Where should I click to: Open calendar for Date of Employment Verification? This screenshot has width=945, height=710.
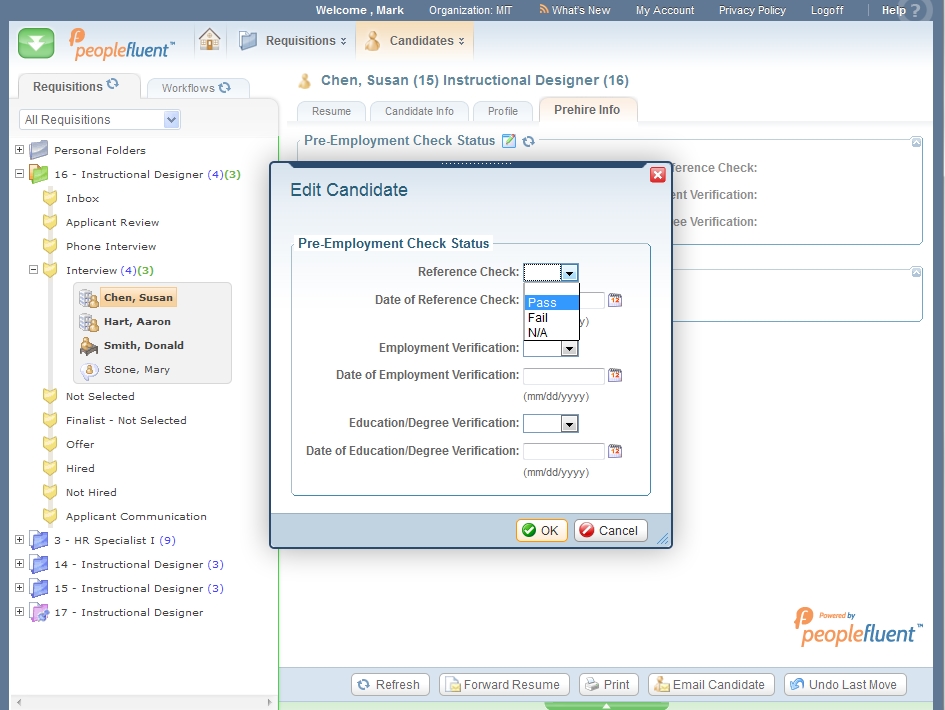tap(615, 376)
